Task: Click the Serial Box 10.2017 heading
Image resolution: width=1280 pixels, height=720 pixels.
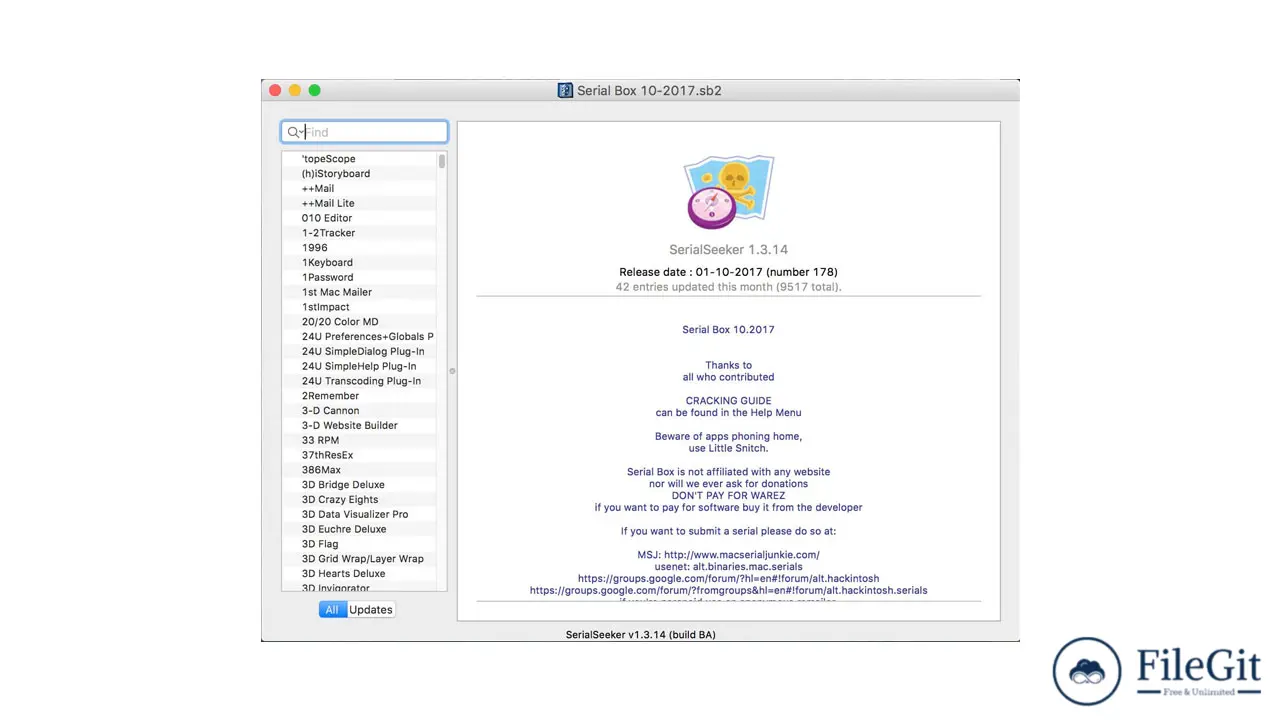Action: [x=728, y=330]
